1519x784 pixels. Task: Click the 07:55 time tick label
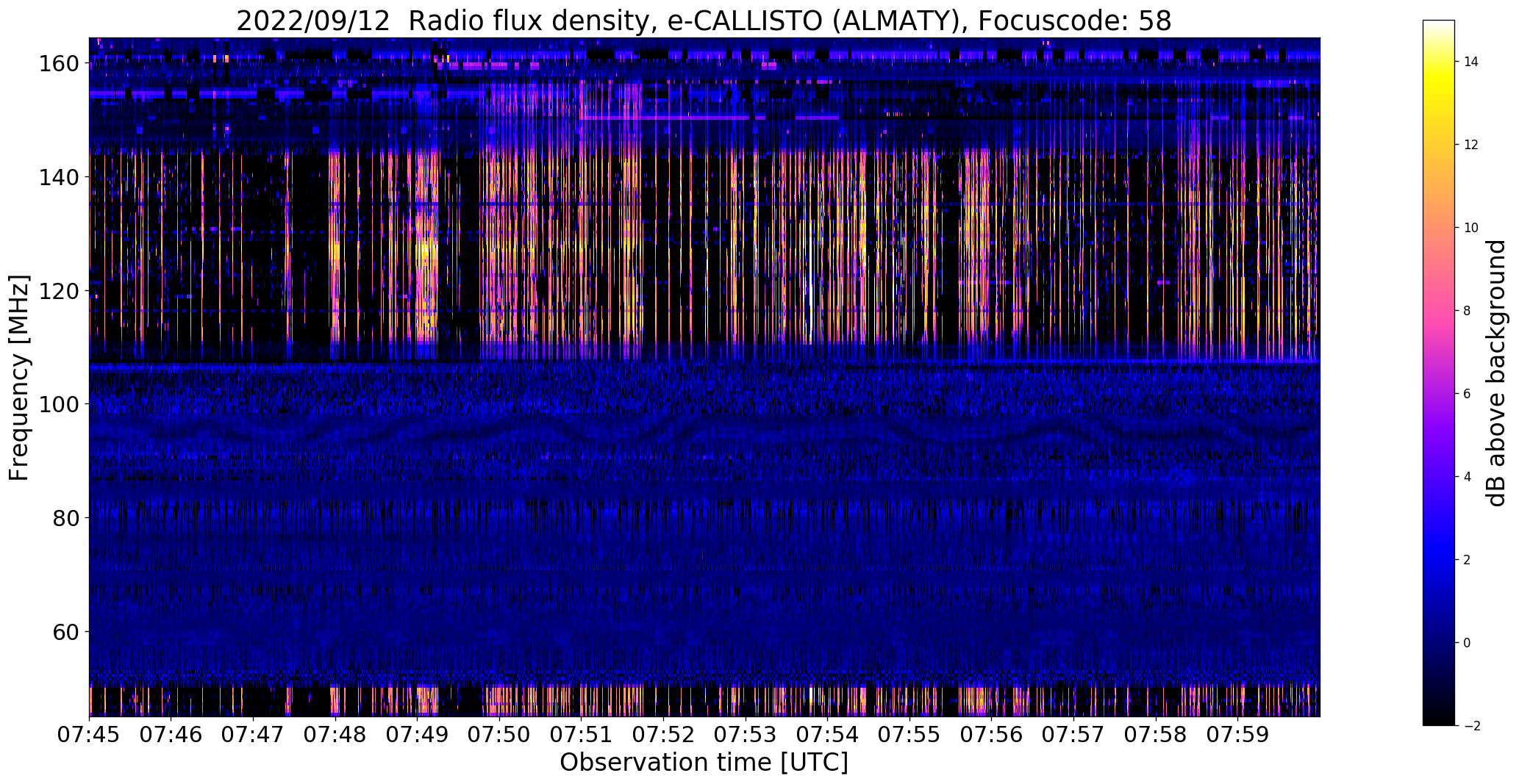point(909,735)
